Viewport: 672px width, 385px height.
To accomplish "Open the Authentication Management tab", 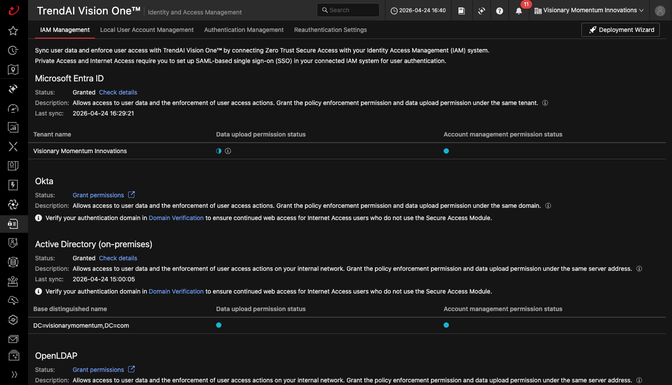I will coord(244,30).
